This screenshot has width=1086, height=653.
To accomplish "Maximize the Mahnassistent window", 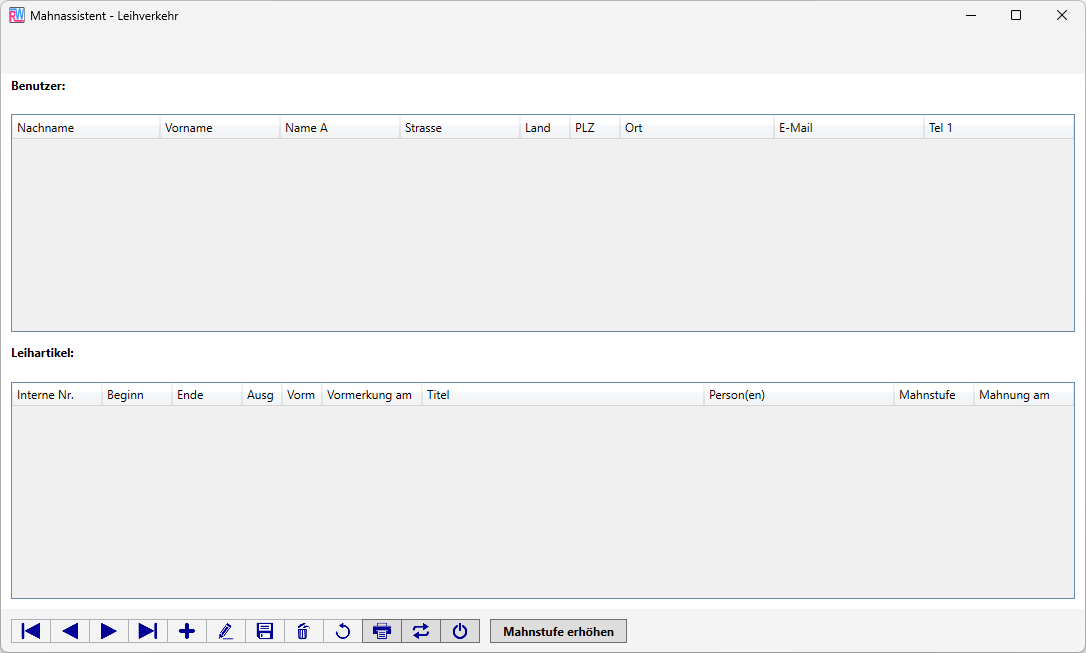I will point(1016,15).
